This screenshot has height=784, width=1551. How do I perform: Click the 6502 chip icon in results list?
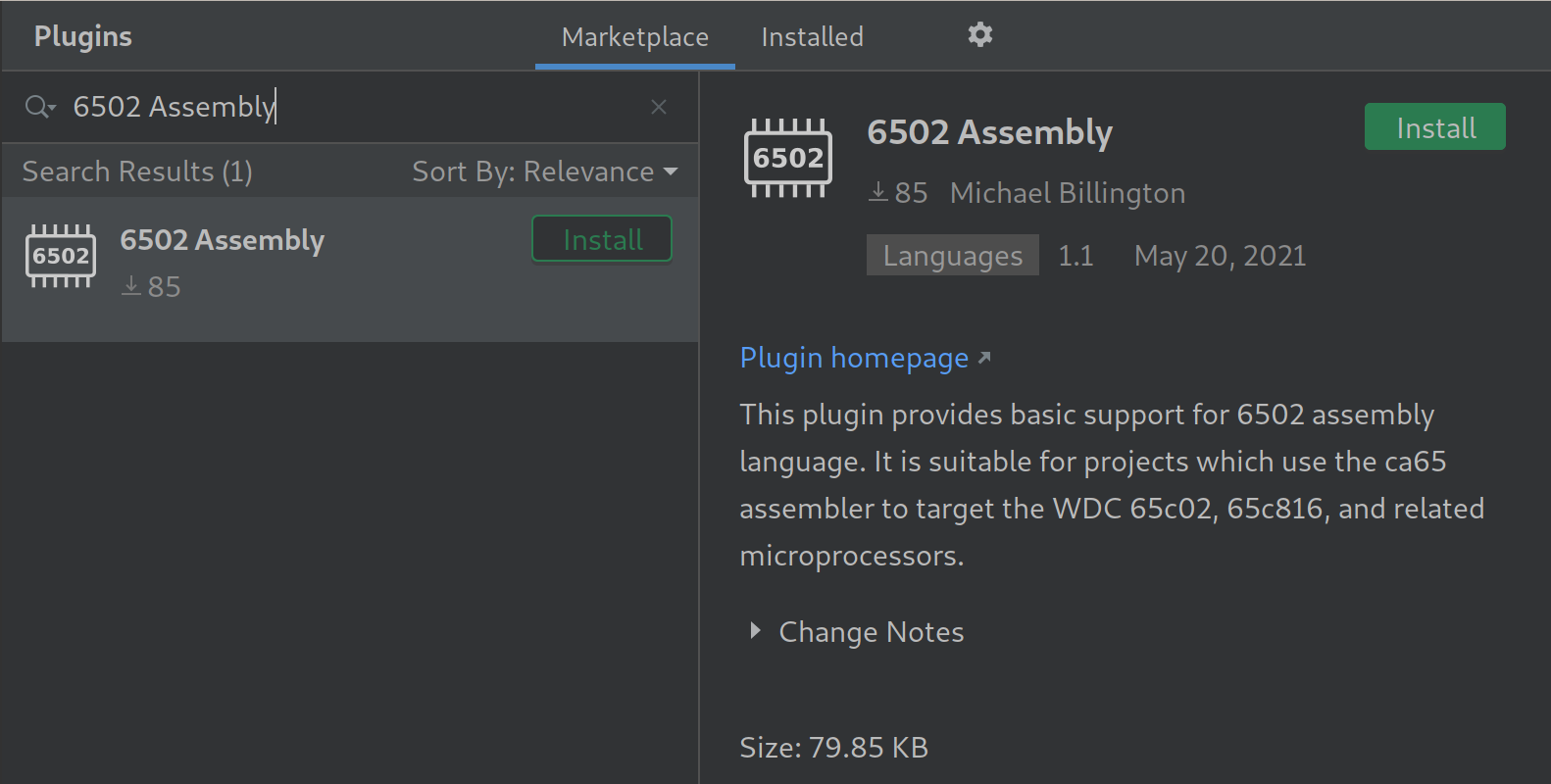(61, 257)
